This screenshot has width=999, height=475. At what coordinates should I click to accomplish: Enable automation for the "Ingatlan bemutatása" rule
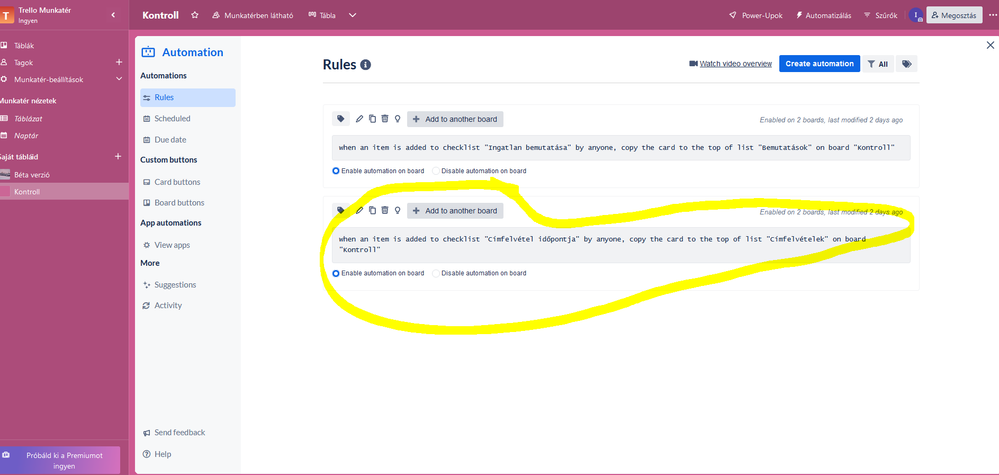pos(336,171)
